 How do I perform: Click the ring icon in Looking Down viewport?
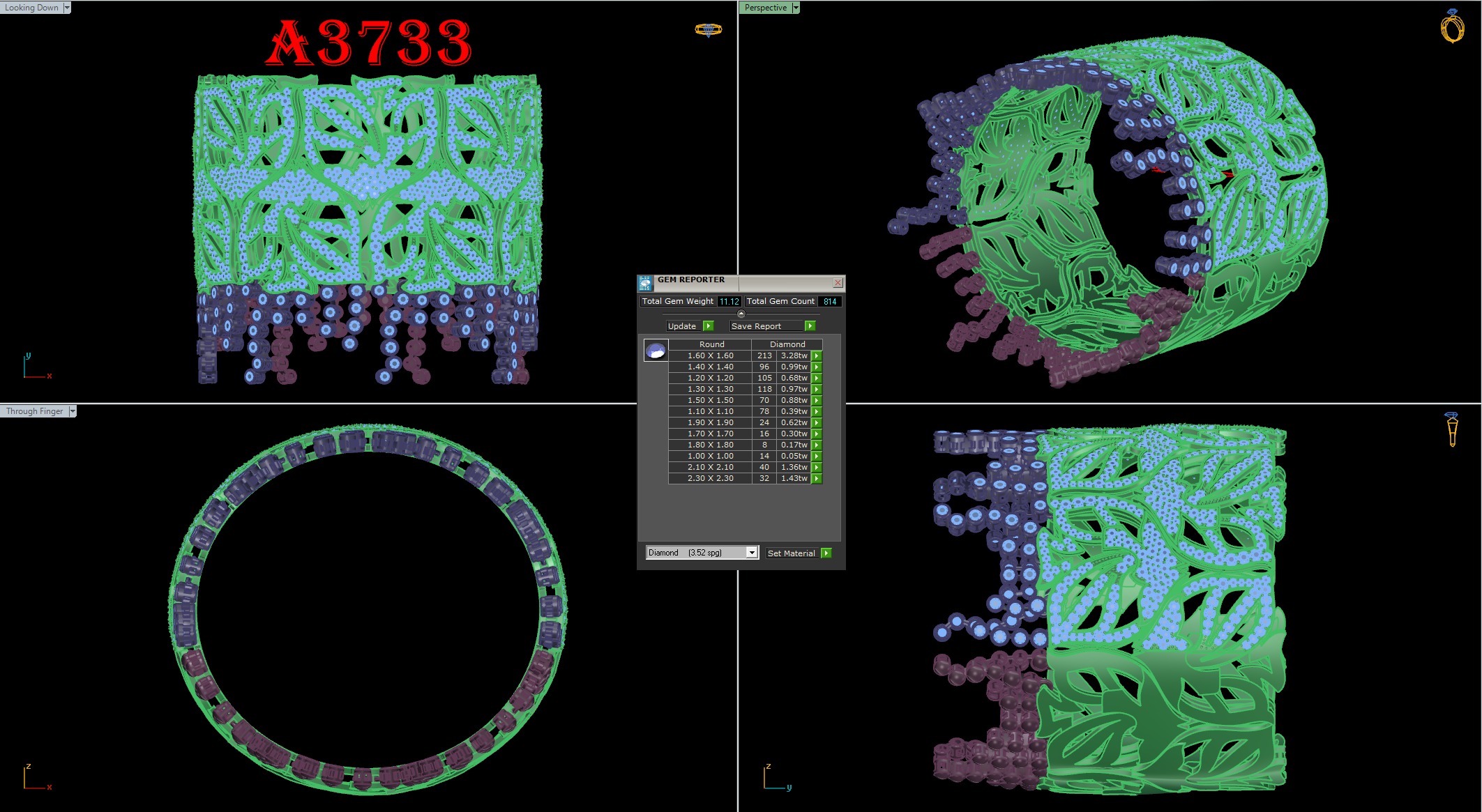pyautogui.click(x=708, y=29)
